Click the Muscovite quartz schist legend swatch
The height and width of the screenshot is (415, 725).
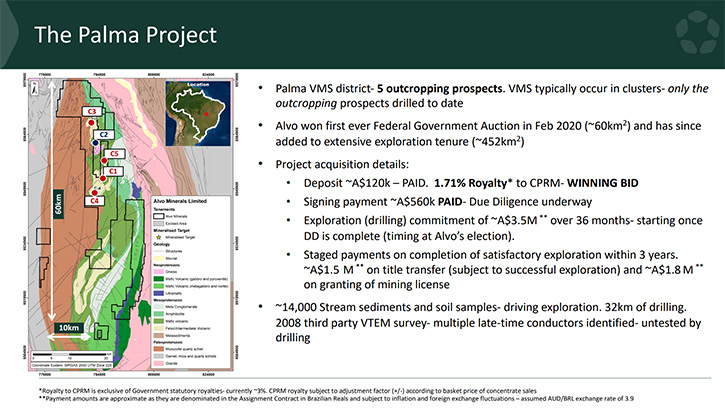[159, 349]
